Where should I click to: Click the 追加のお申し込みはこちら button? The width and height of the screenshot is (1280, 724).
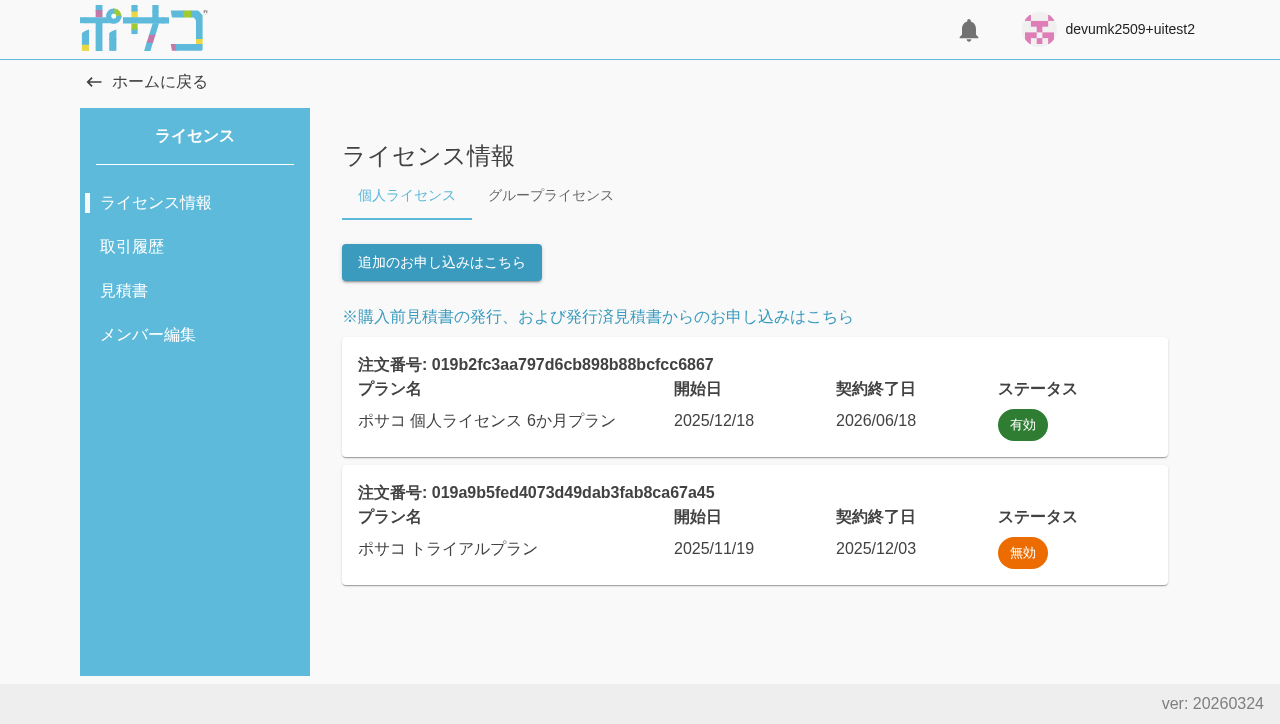442,263
